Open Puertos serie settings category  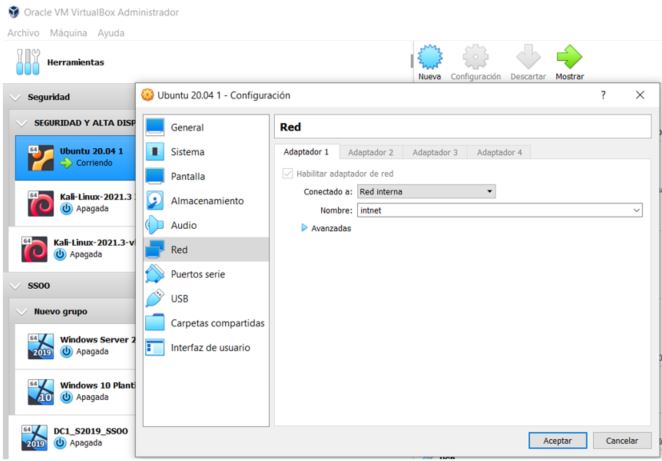coord(206,274)
